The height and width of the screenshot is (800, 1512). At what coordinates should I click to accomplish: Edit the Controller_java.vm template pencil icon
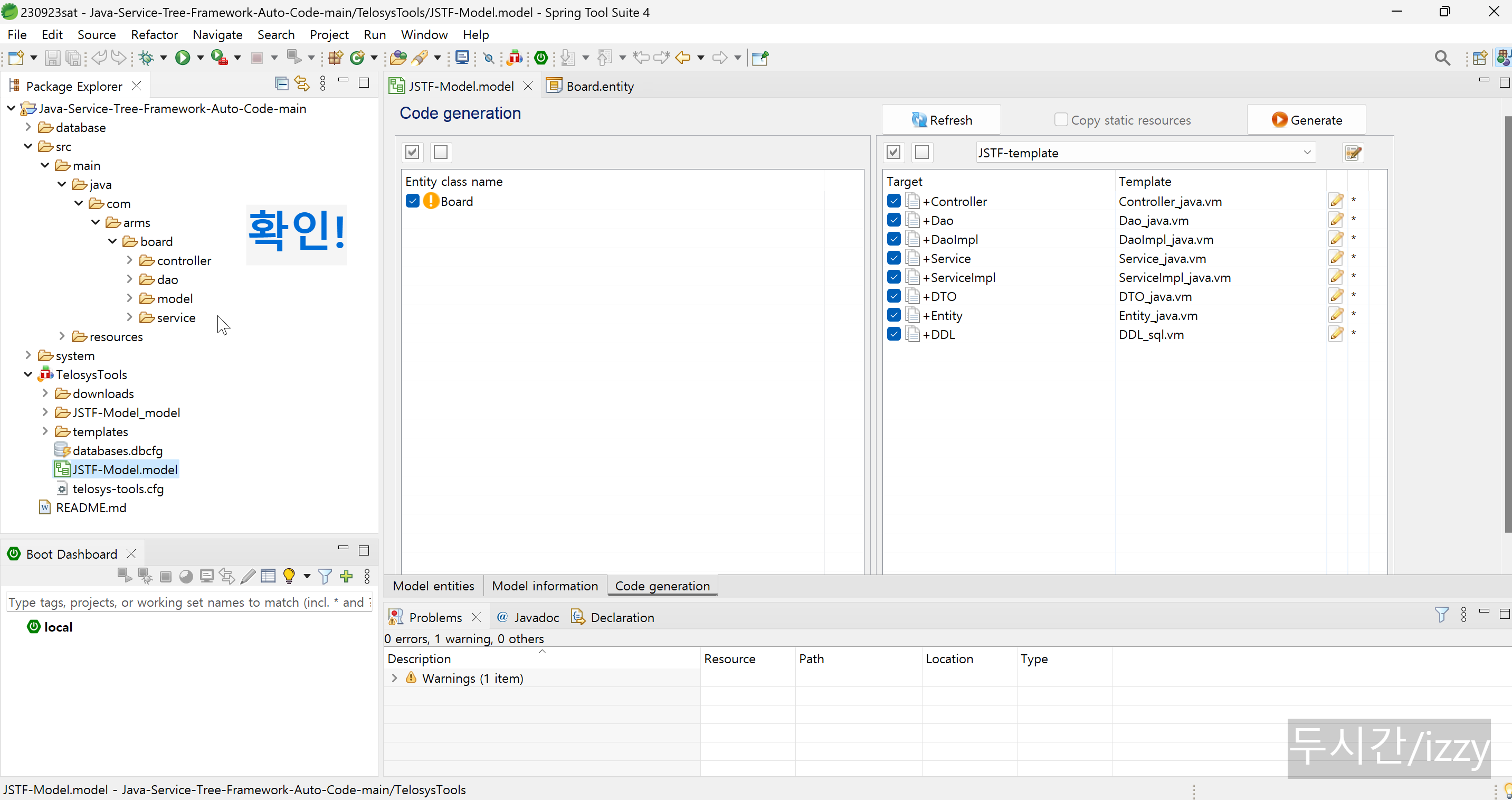coord(1336,201)
